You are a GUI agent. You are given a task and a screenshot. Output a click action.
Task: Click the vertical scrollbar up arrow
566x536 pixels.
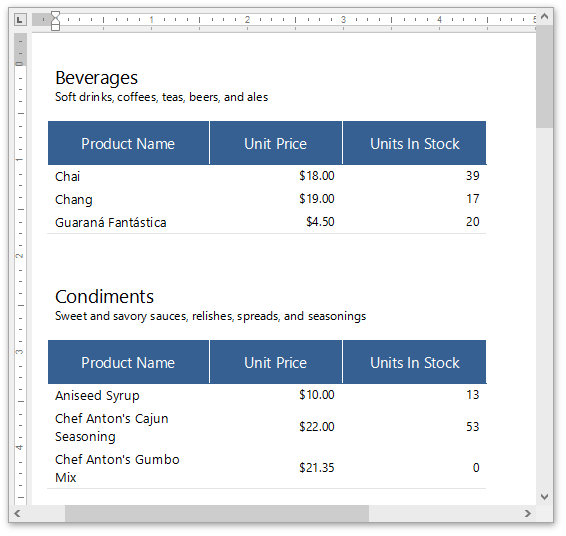(544, 17)
